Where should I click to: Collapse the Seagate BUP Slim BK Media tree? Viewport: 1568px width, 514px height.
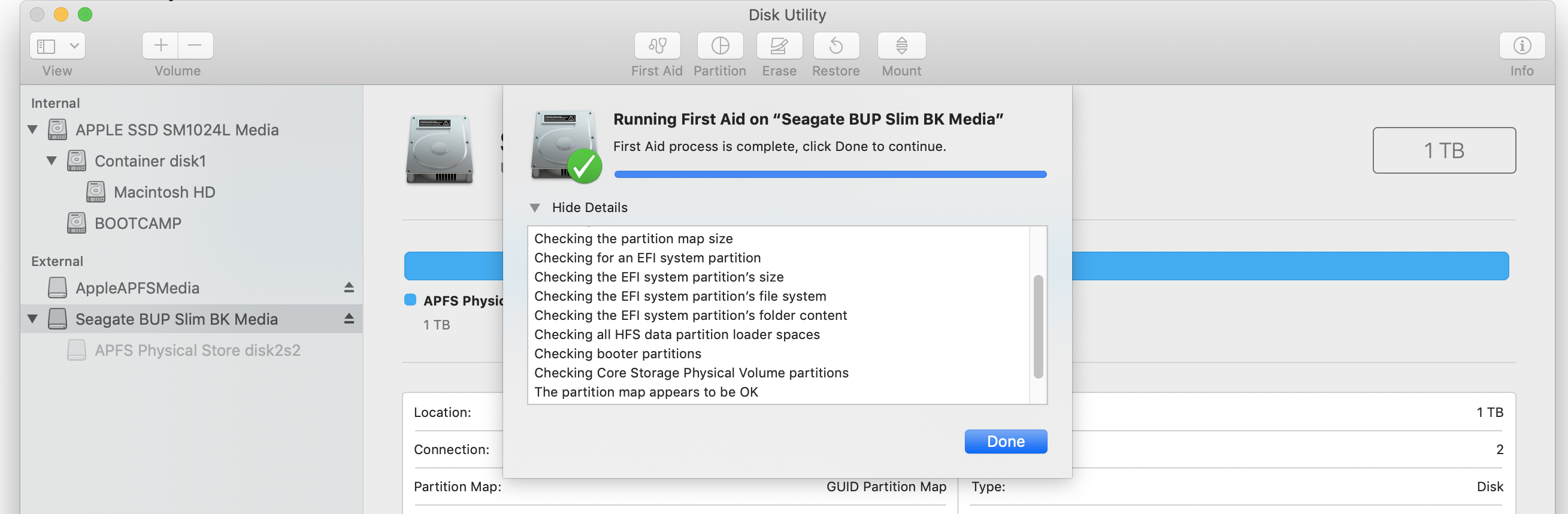33,319
